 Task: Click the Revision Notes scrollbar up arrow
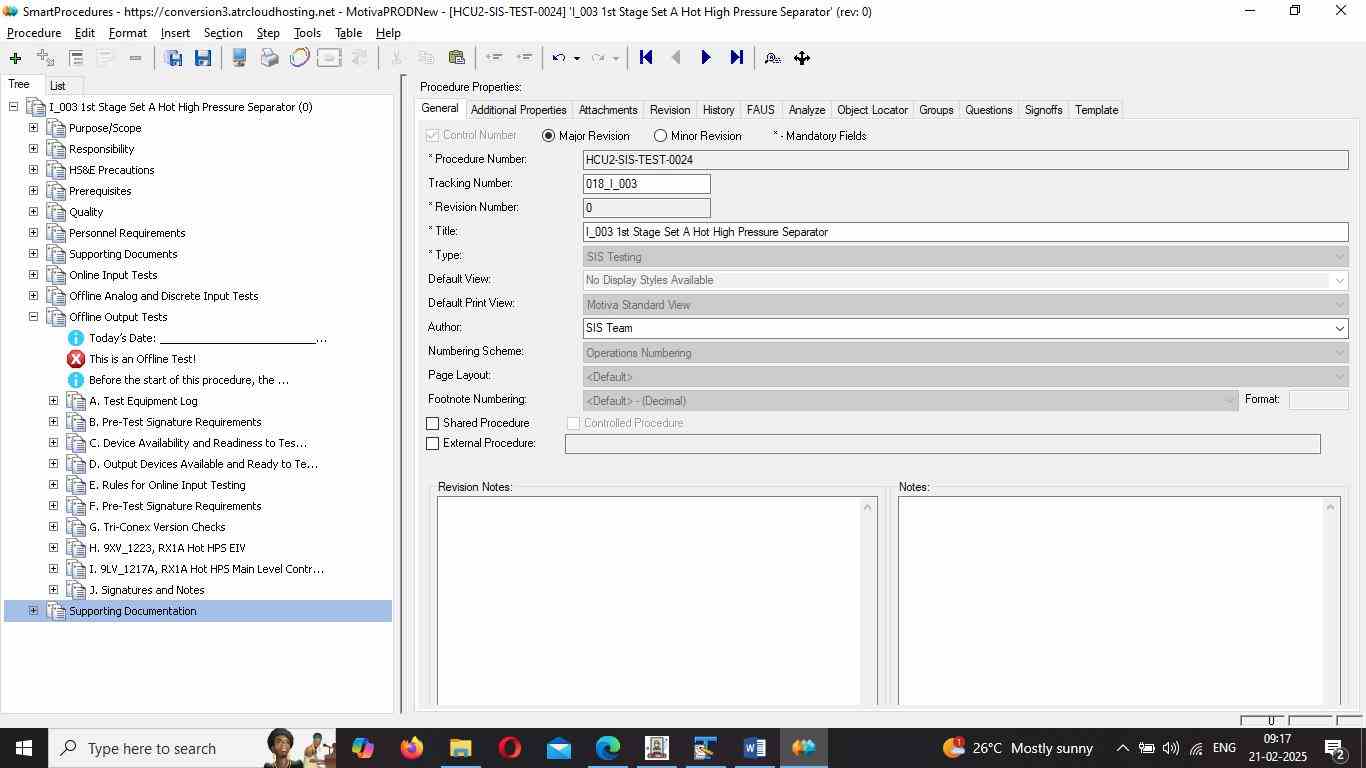868,507
